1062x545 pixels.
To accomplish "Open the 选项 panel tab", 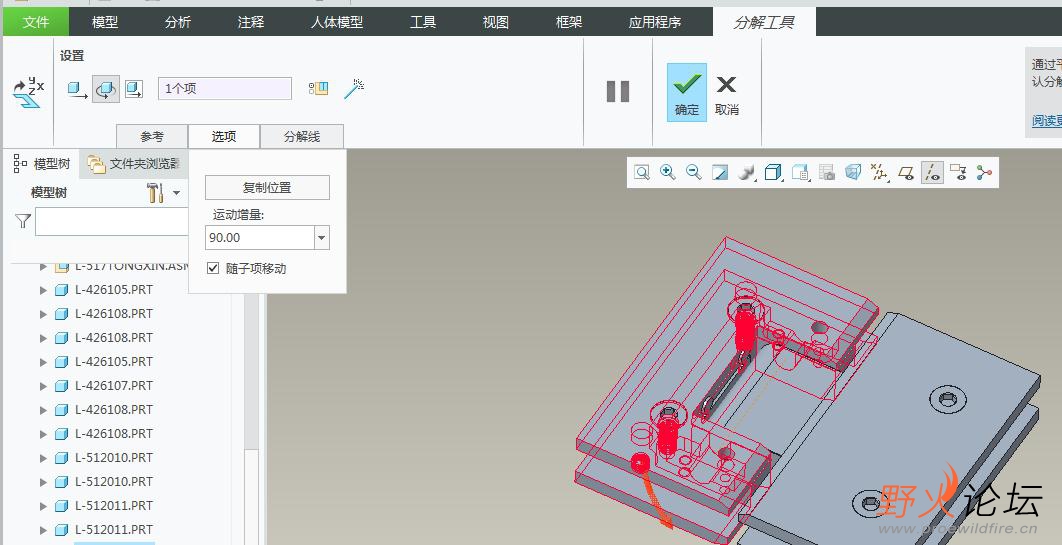I will 224,136.
